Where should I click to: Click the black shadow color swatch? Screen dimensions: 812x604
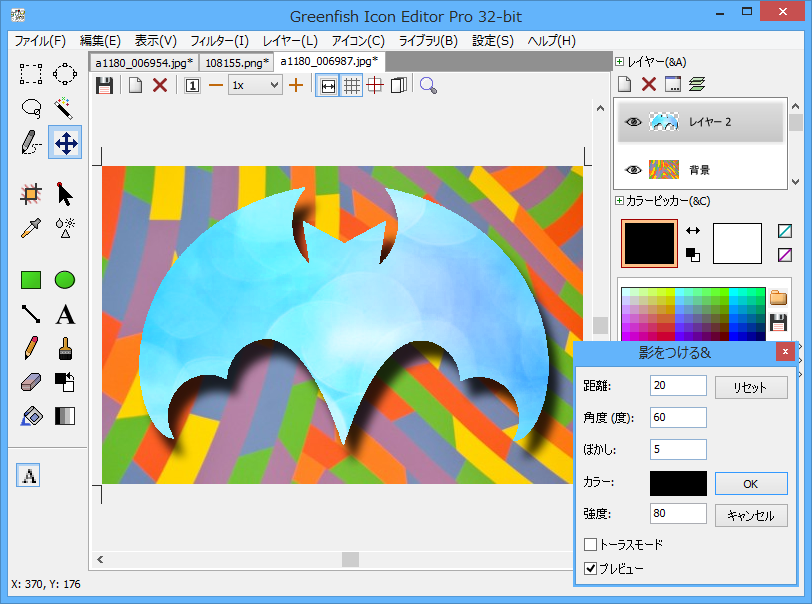[678, 483]
